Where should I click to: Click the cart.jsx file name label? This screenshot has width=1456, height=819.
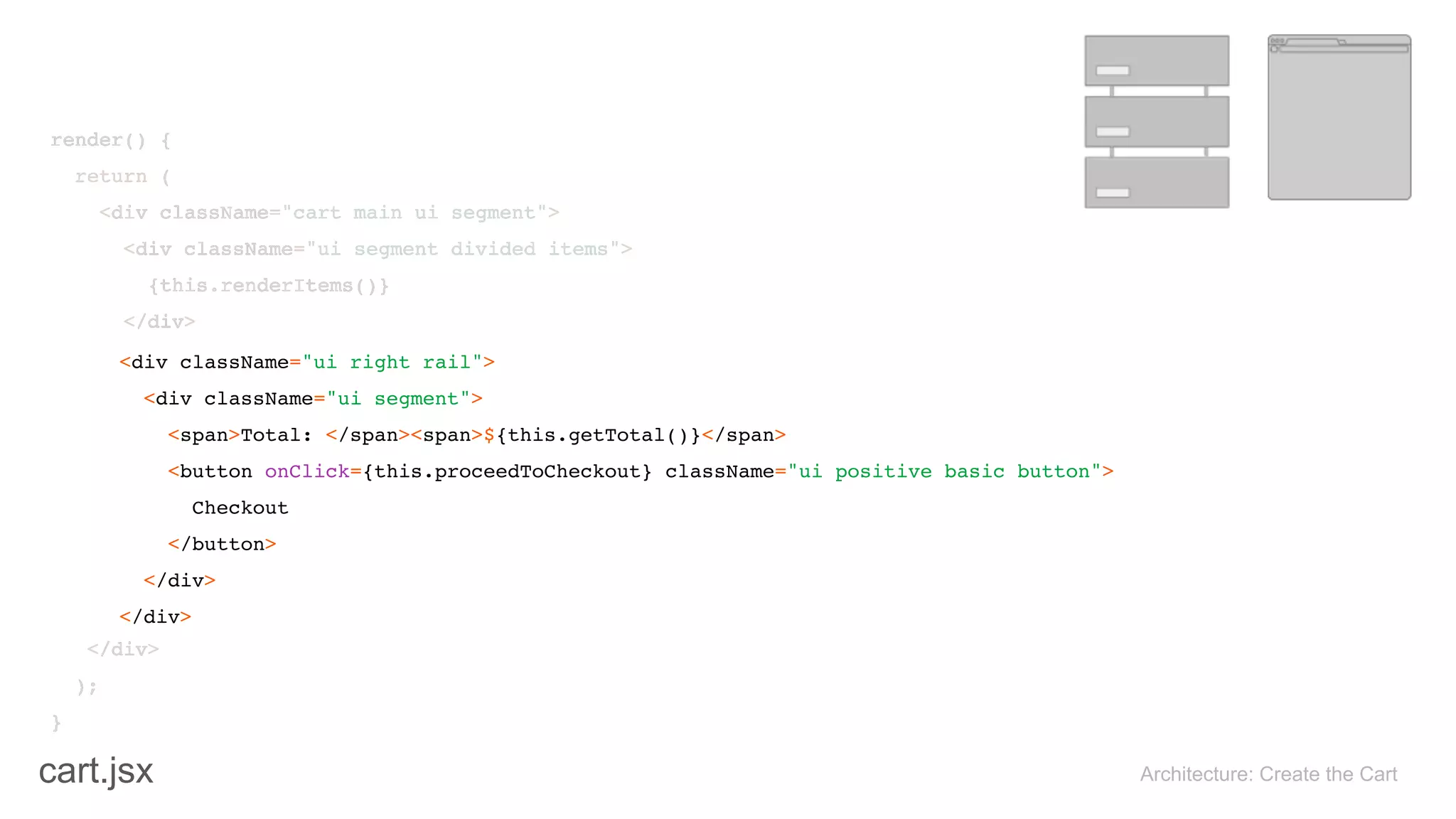coord(96,771)
